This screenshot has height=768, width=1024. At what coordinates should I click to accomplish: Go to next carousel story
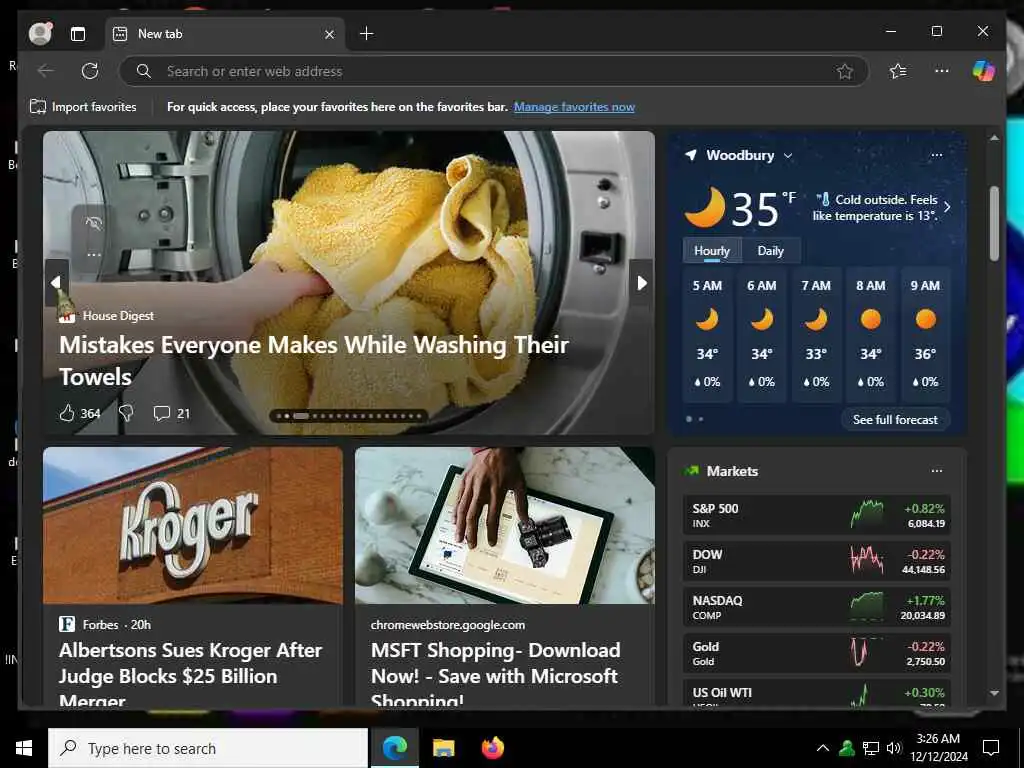[641, 282]
